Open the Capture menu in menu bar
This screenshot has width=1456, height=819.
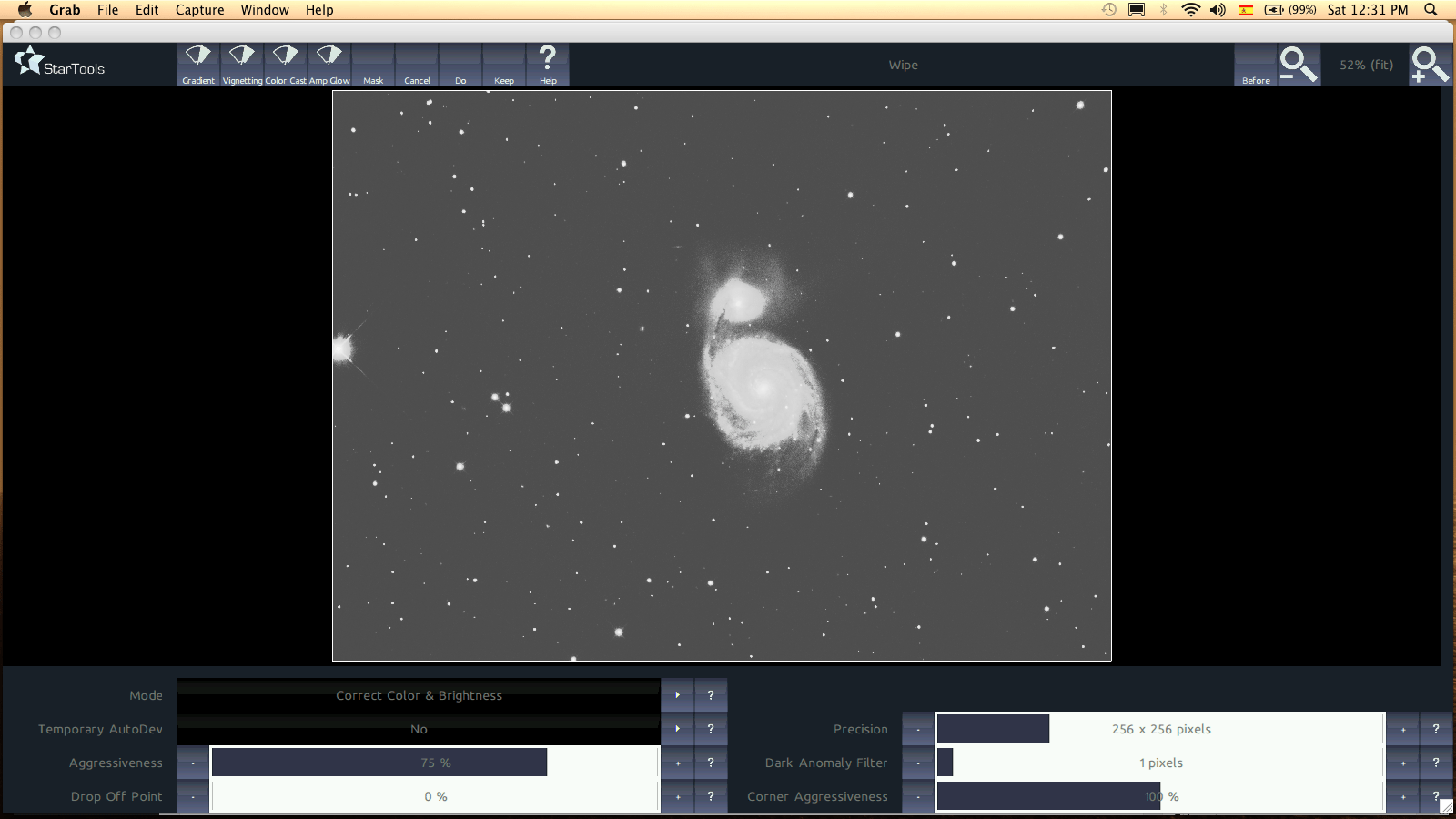click(x=199, y=10)
